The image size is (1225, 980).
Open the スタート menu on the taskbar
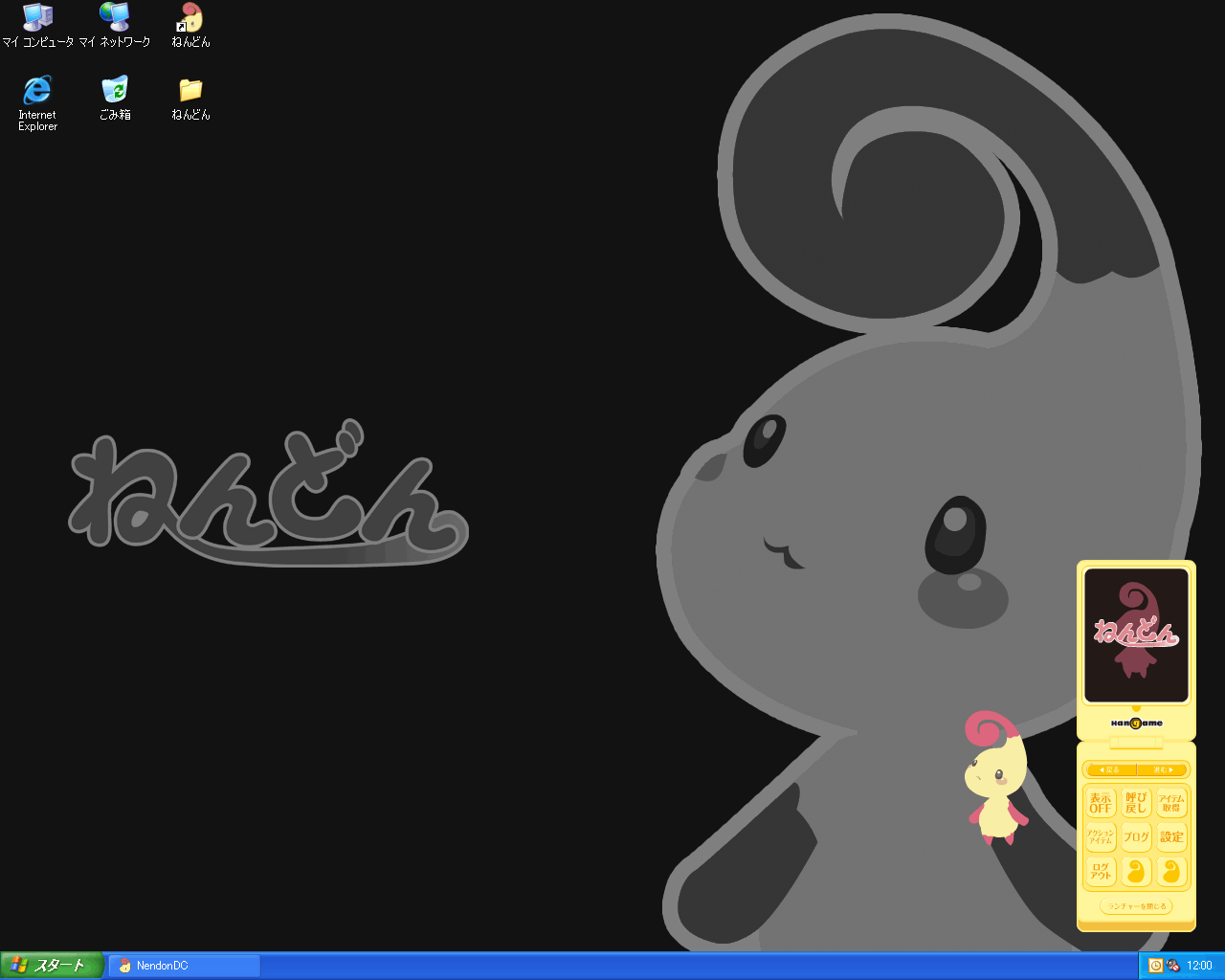pyautogui.click(x=51, y=966)
